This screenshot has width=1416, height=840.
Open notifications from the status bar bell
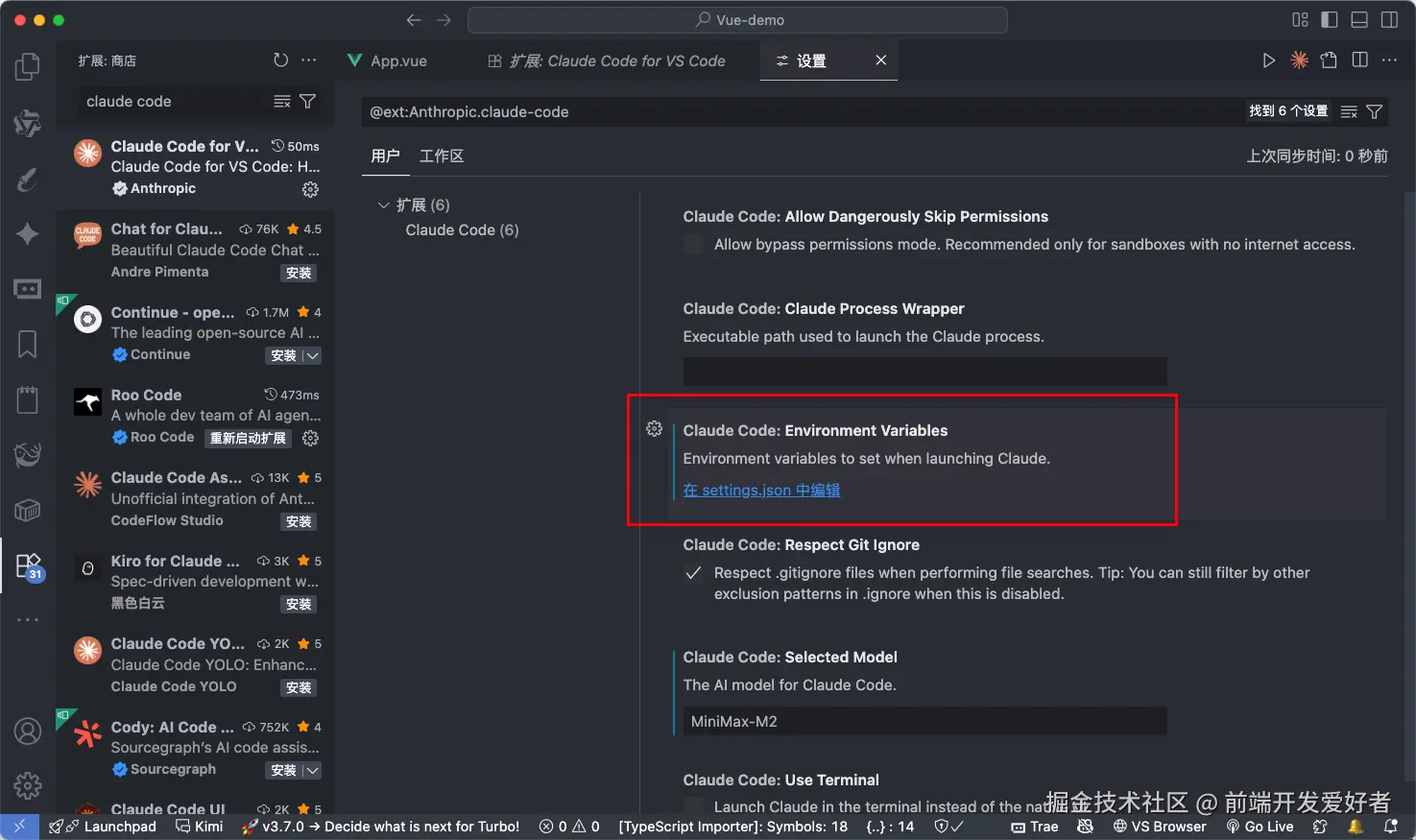[x=1391, y=827]
